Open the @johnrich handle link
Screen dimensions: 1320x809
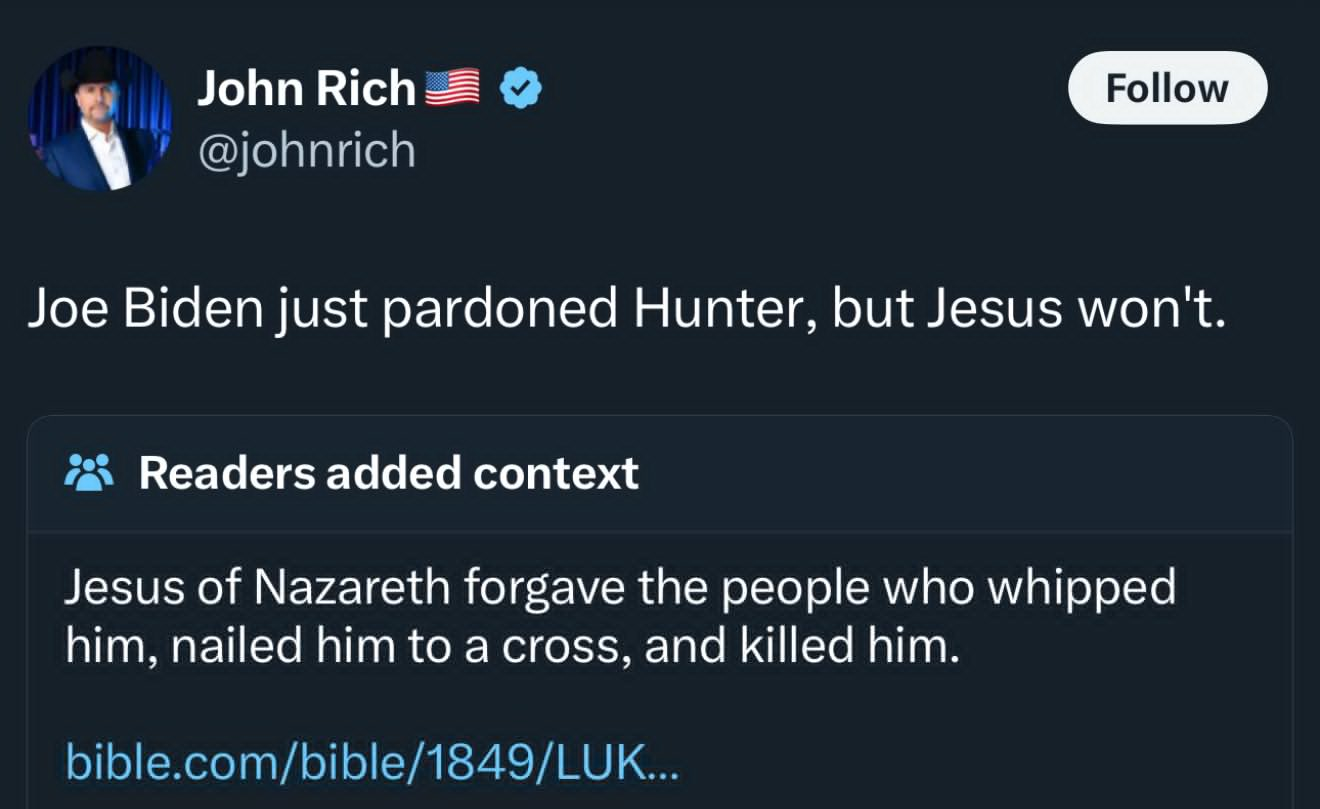click(x=305, y=149)
